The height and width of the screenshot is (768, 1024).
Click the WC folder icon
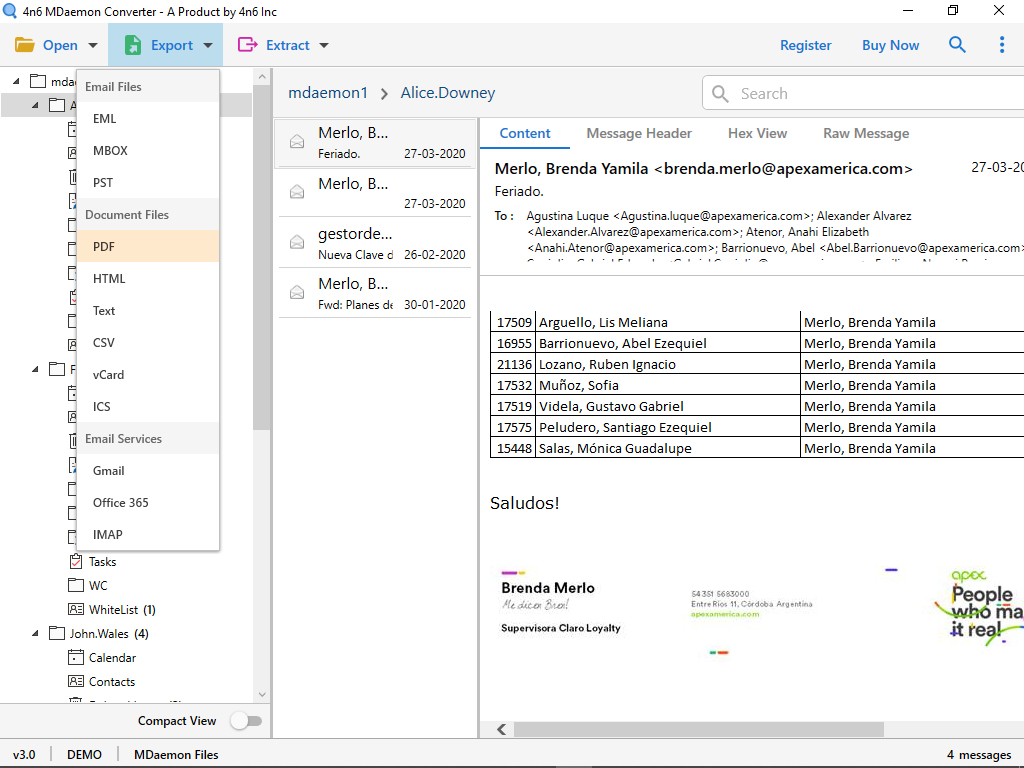(76, 585)
